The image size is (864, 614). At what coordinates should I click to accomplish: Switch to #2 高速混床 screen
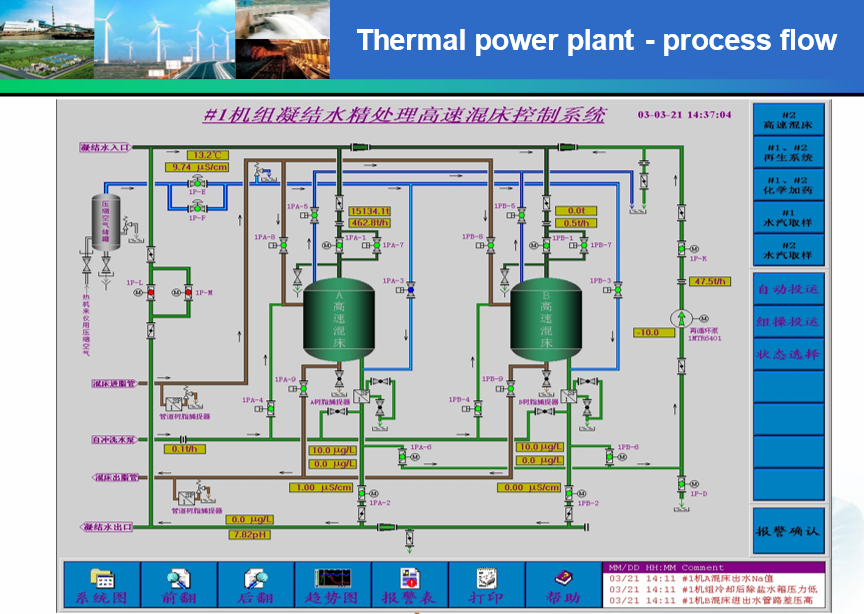pyautogui.click(x=788, y=120)
